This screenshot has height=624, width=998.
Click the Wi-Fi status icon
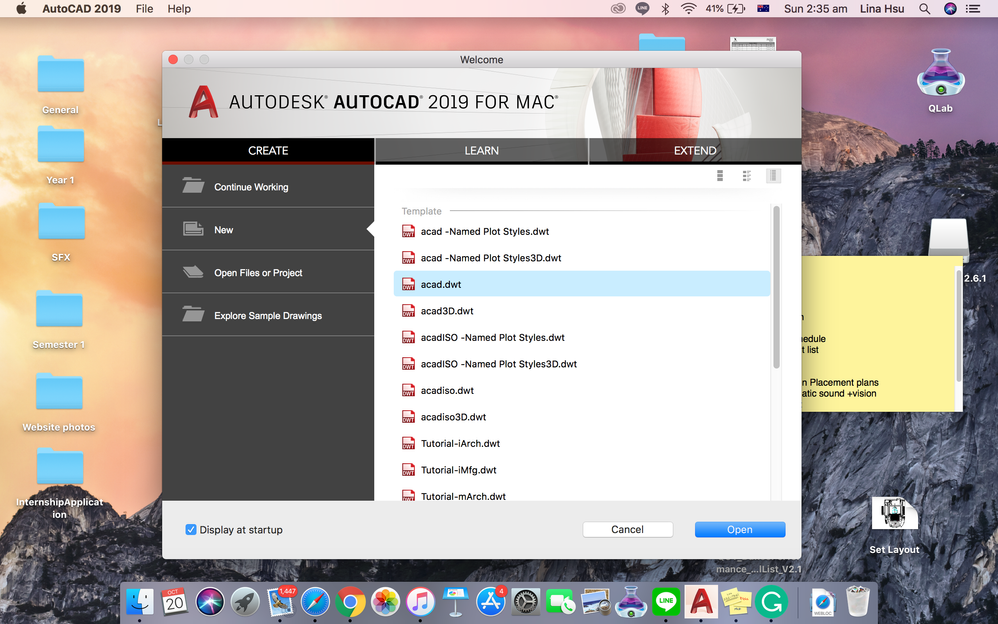[x=688, y=9]
